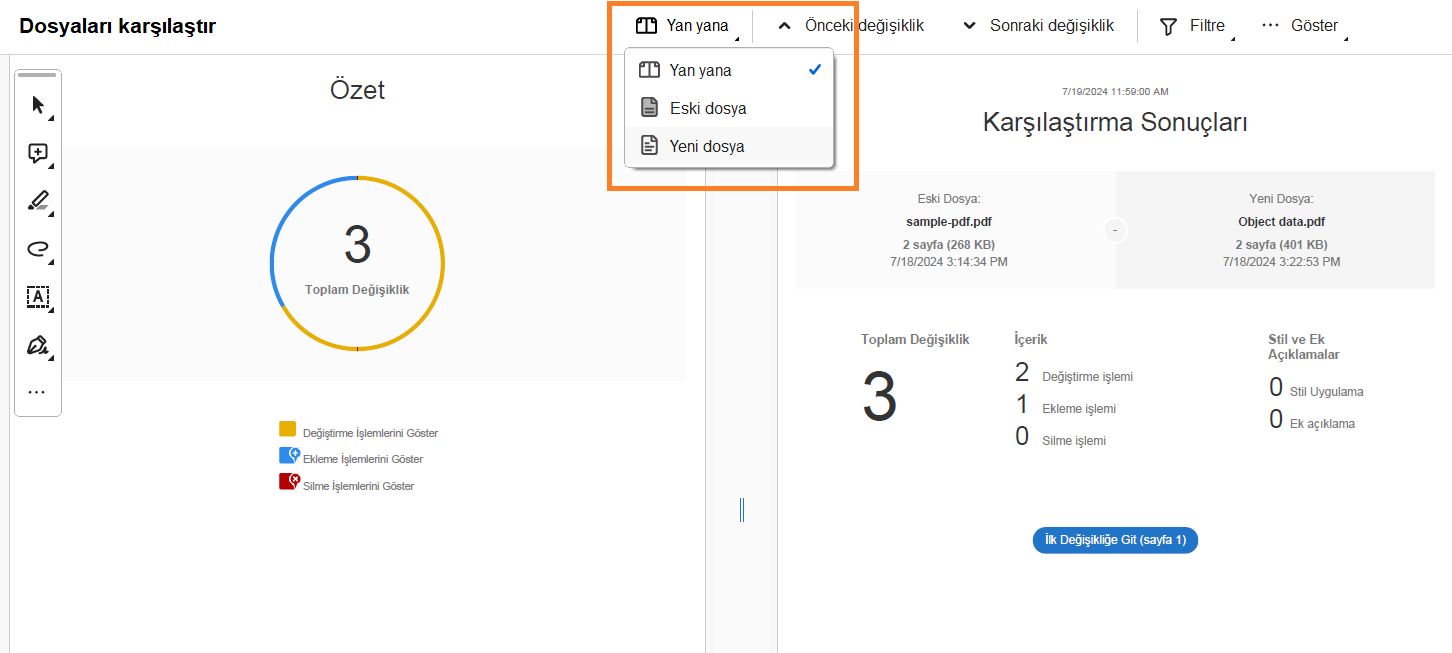Jump to Sonraki değişiklik
The width and height of the screenshot is (1452, 653).
(1037, 25)
